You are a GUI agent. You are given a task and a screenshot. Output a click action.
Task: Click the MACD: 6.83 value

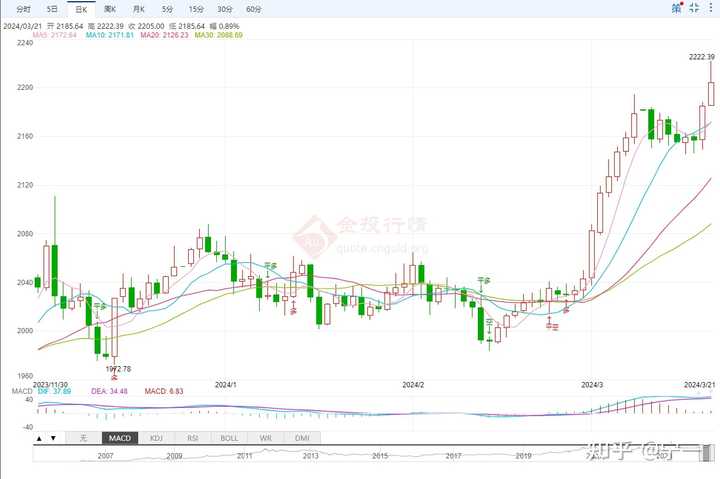pos(164,391)
